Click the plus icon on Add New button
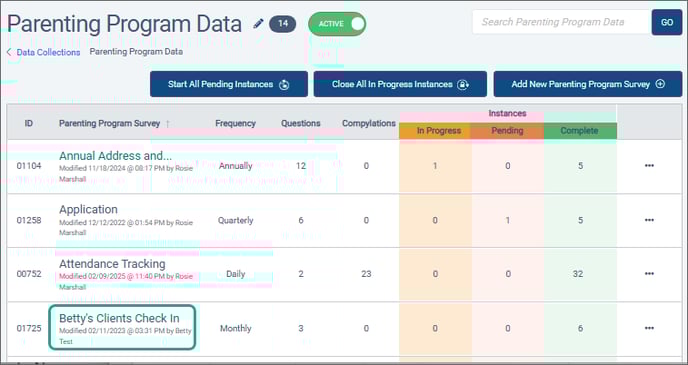688x365 pixels. (660, 84)
